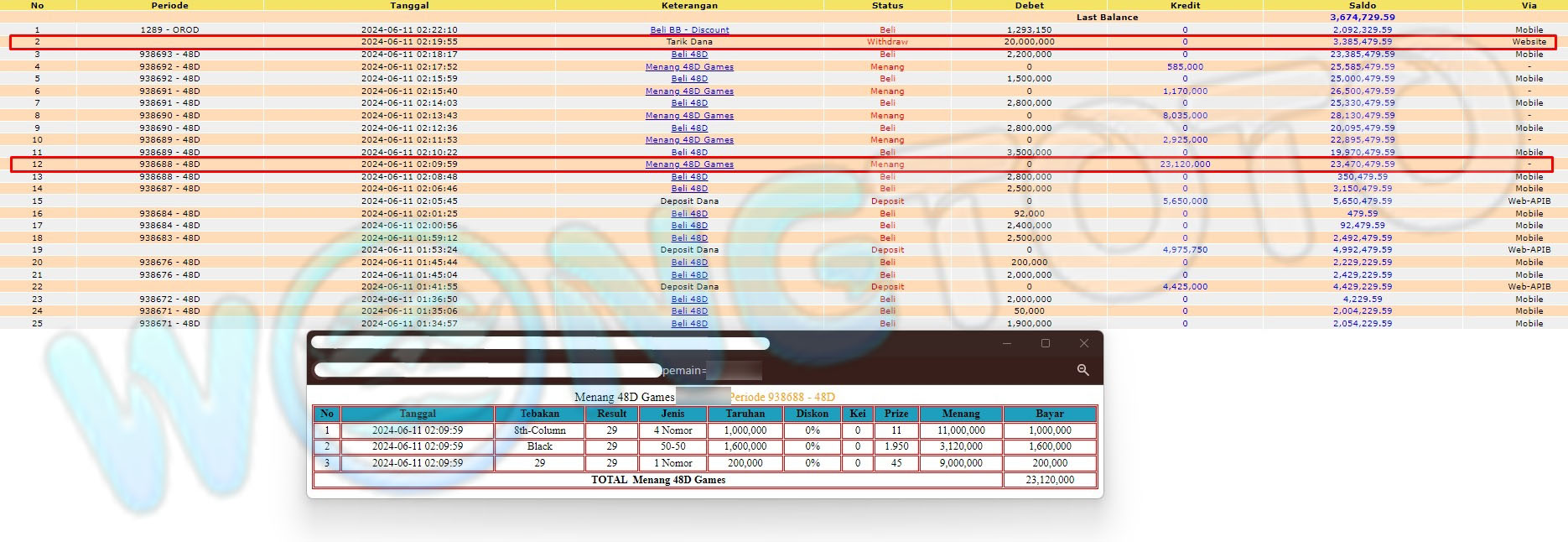Image resolution: width=1568 pixels, height=542 pixels.
Task: Open the Beli BB - Discount link
Action: pyautogui.click(x=689, y=29)
